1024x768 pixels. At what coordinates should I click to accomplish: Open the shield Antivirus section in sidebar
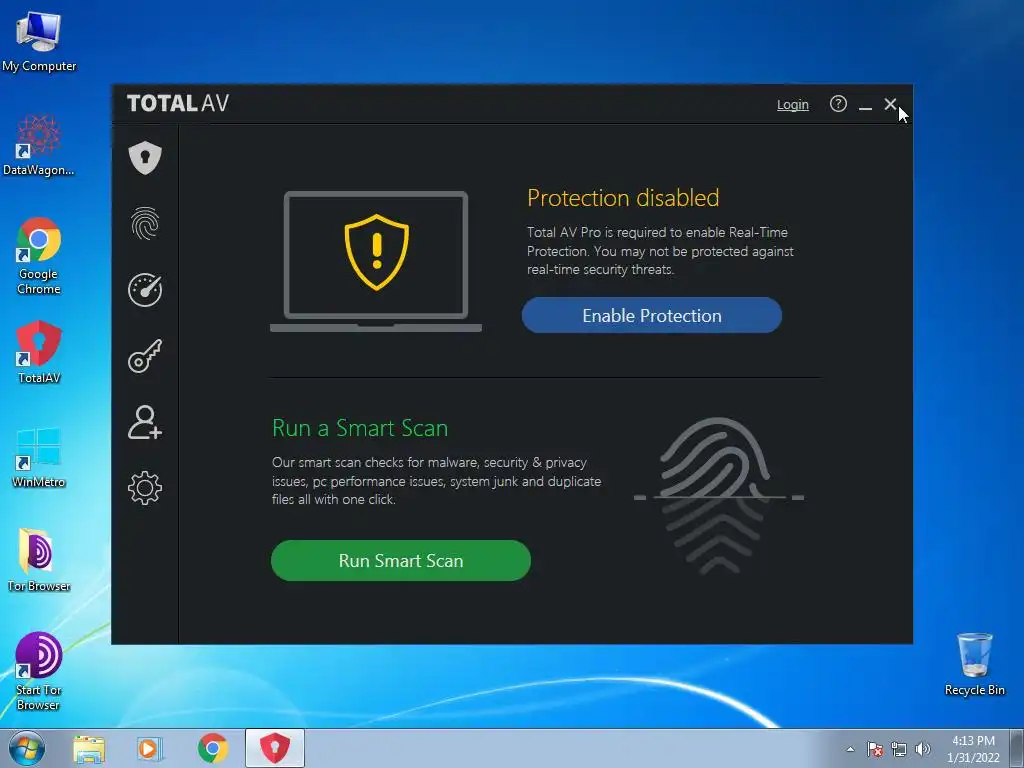point(144,157)
